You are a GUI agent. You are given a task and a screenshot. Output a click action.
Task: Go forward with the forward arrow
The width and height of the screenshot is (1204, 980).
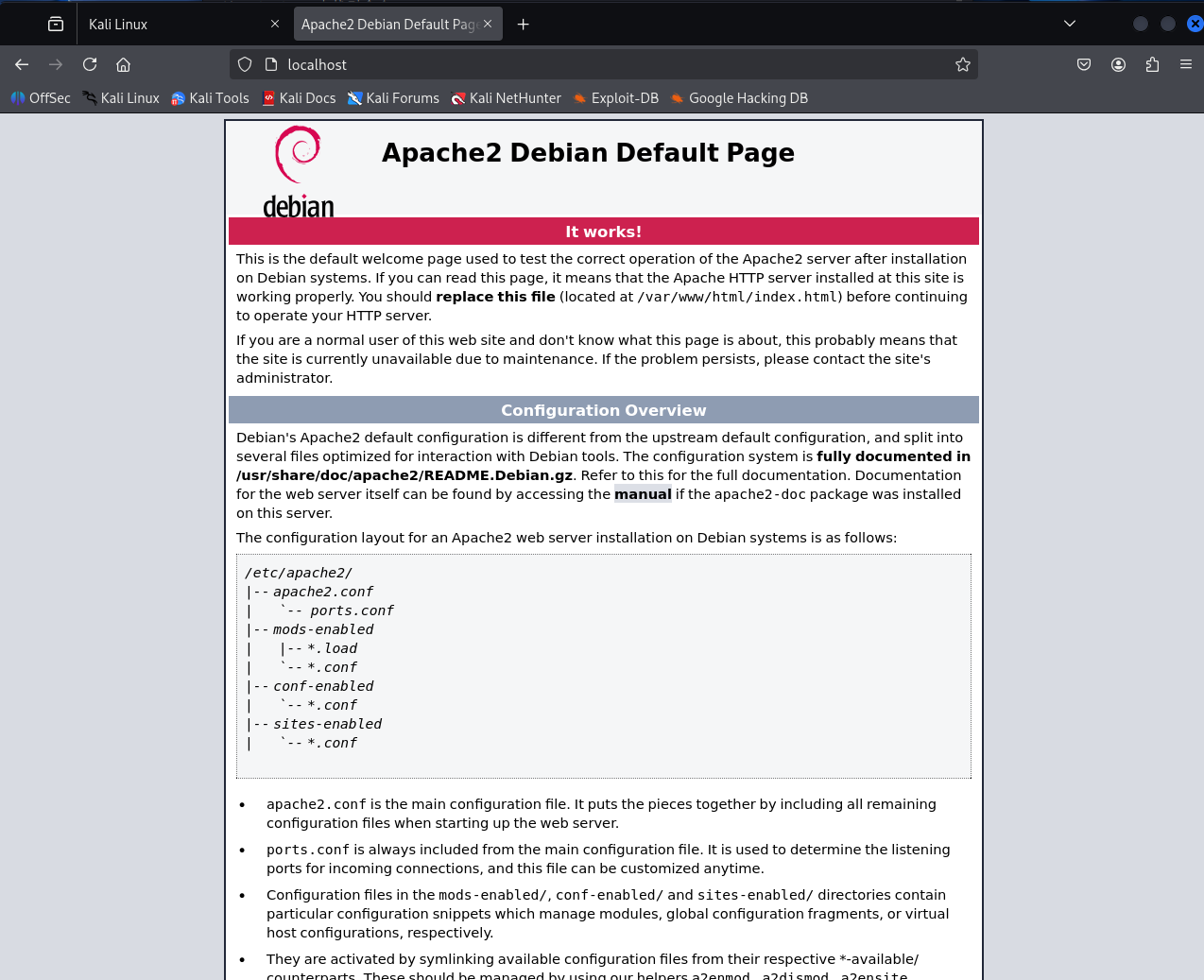pos(56,64)
